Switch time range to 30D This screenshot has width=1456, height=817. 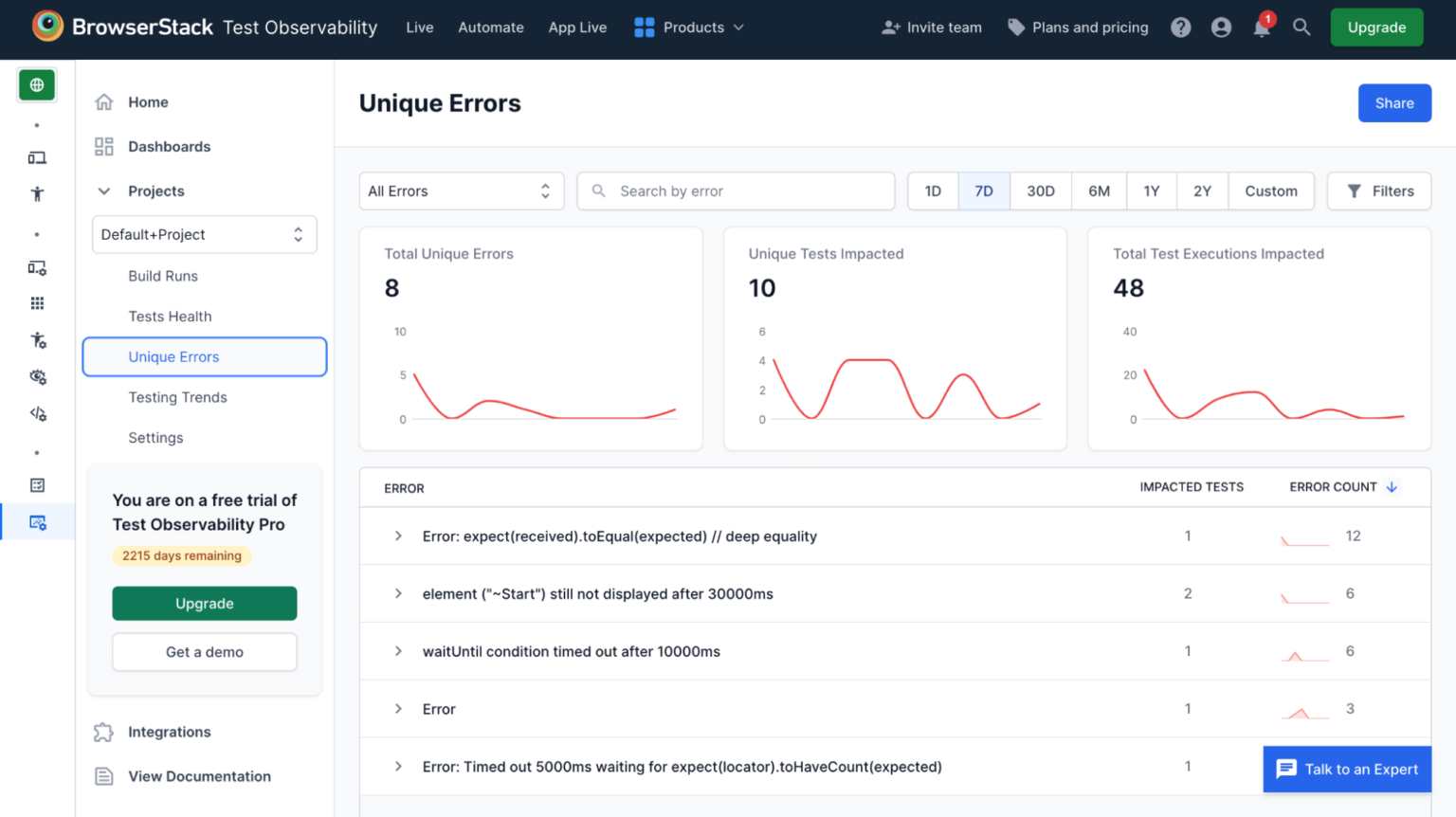tap(1040, 191)
